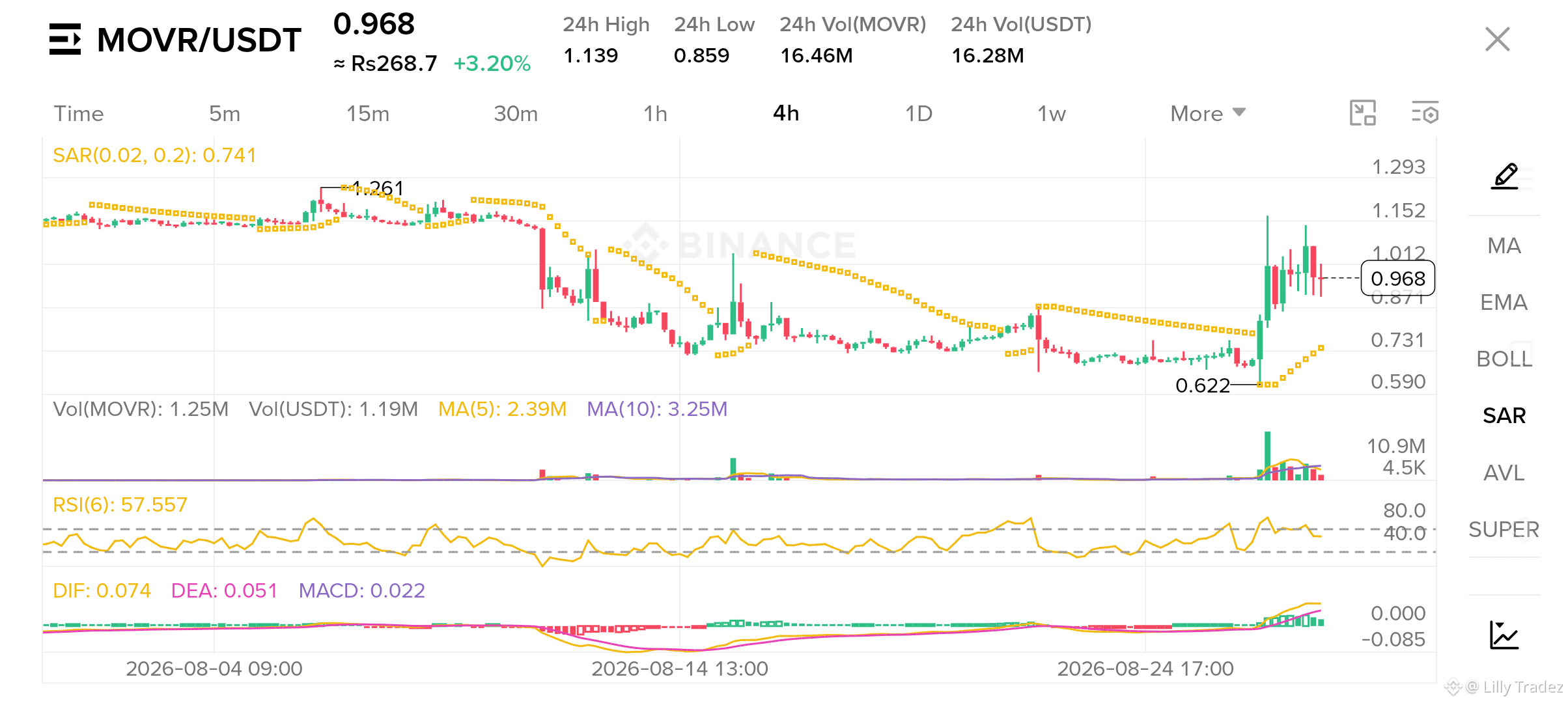Screen dimensions: 1568x703
Task: Select the 5m interval
Action: pos(225,114)
